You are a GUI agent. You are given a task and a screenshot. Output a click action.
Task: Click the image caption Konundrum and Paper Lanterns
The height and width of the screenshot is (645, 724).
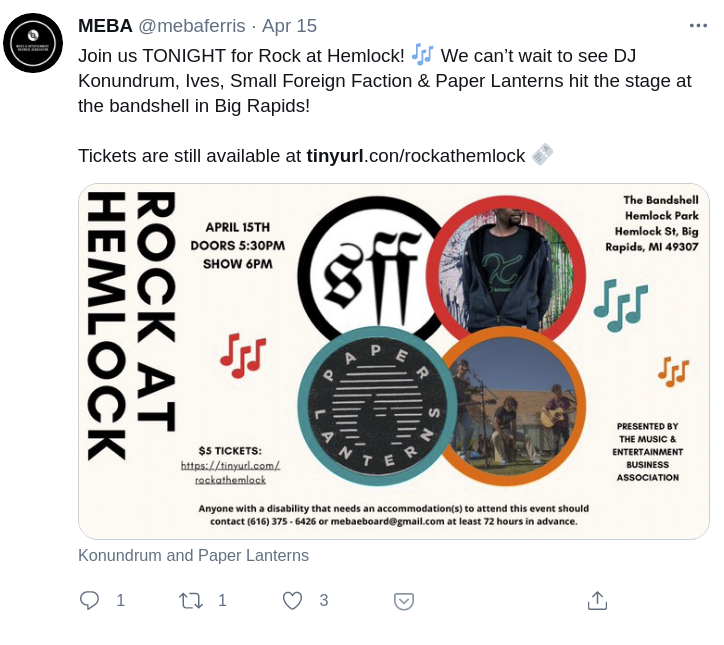pyautogui.click(x=193, y=555)
